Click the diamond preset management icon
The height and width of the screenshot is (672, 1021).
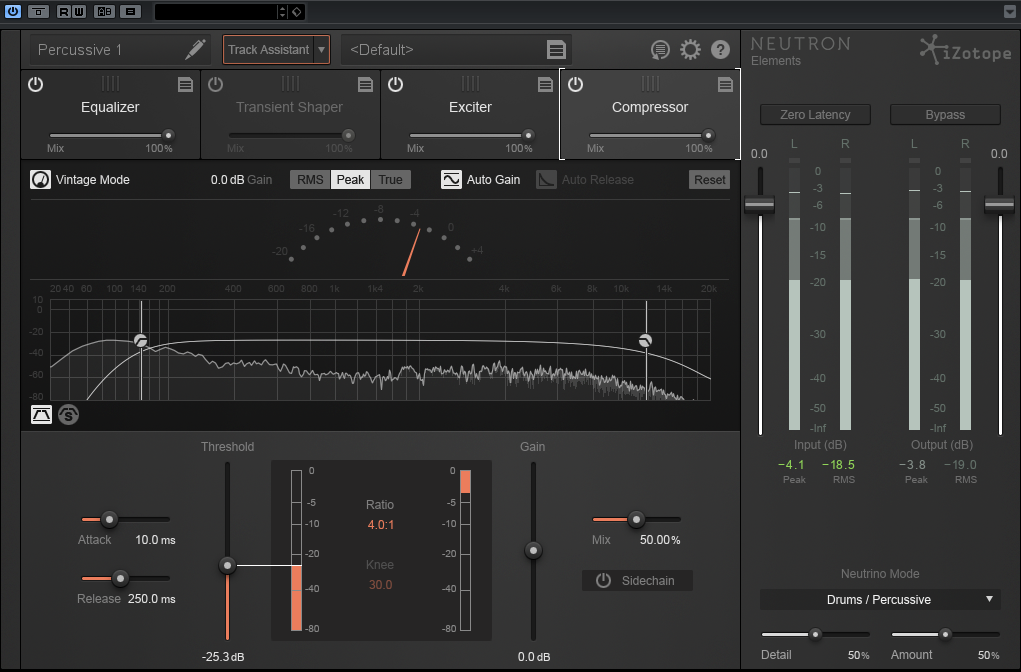tap(296, 12)
